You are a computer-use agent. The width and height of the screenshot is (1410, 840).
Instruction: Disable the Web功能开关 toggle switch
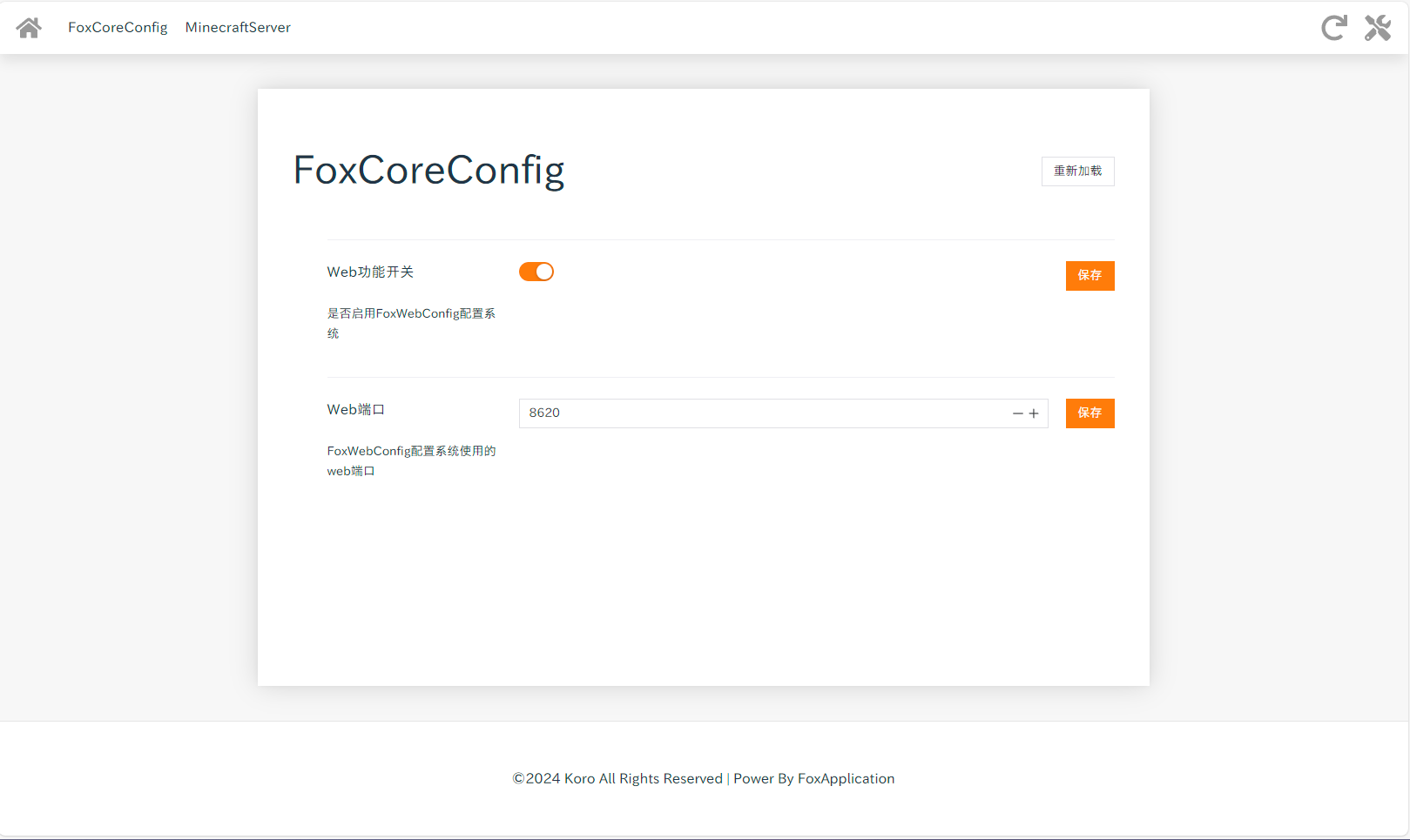[536, 272]
